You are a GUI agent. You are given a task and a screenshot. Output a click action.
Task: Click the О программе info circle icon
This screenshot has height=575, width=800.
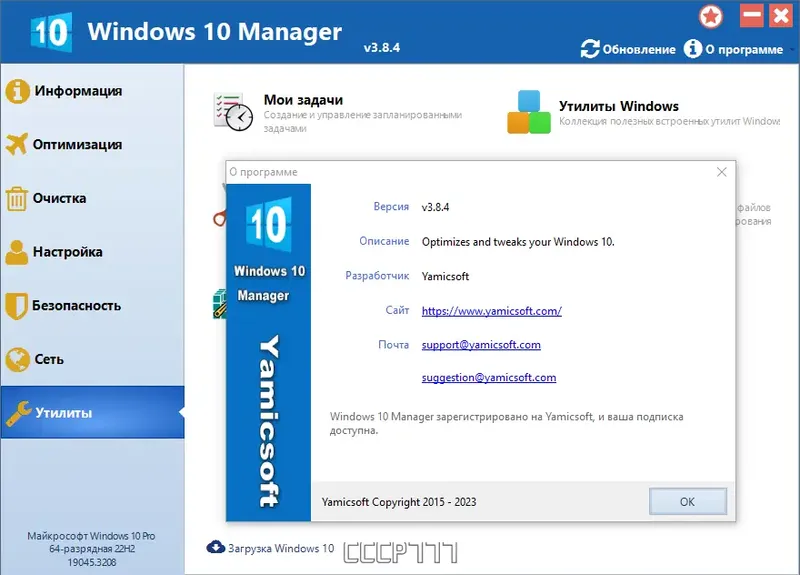pos(692,49)
